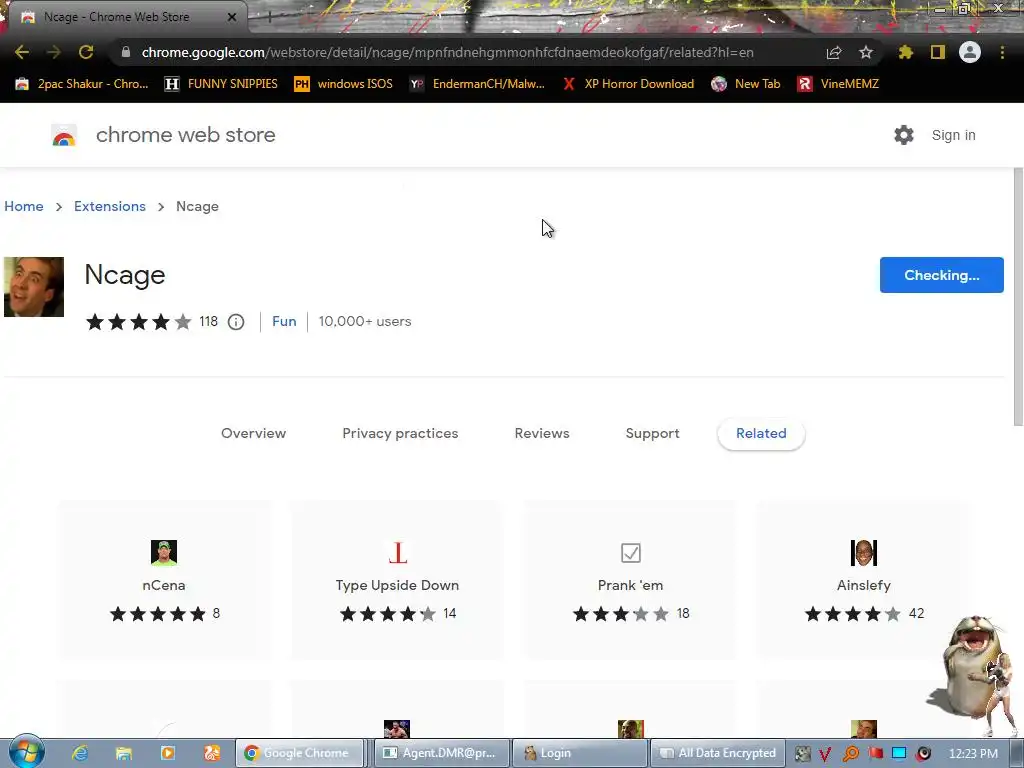This screenshot has width=1024, height=768.
Task: Switch to Login taskbar window
Action: (x=579, y=753)
